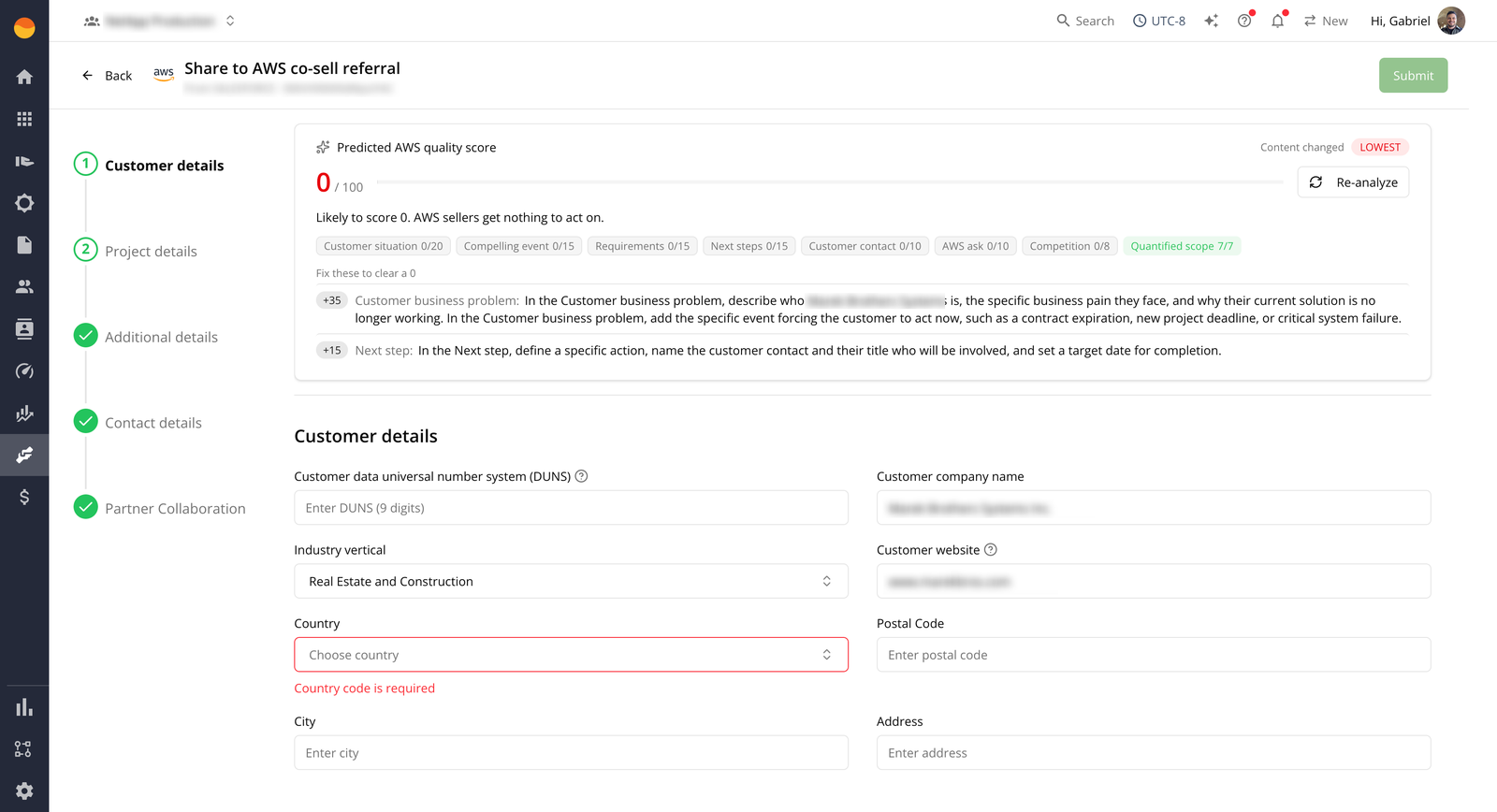Screen dimensions: 1497x812
Task: Go to Project details step
Action: [x=136, y=251]
